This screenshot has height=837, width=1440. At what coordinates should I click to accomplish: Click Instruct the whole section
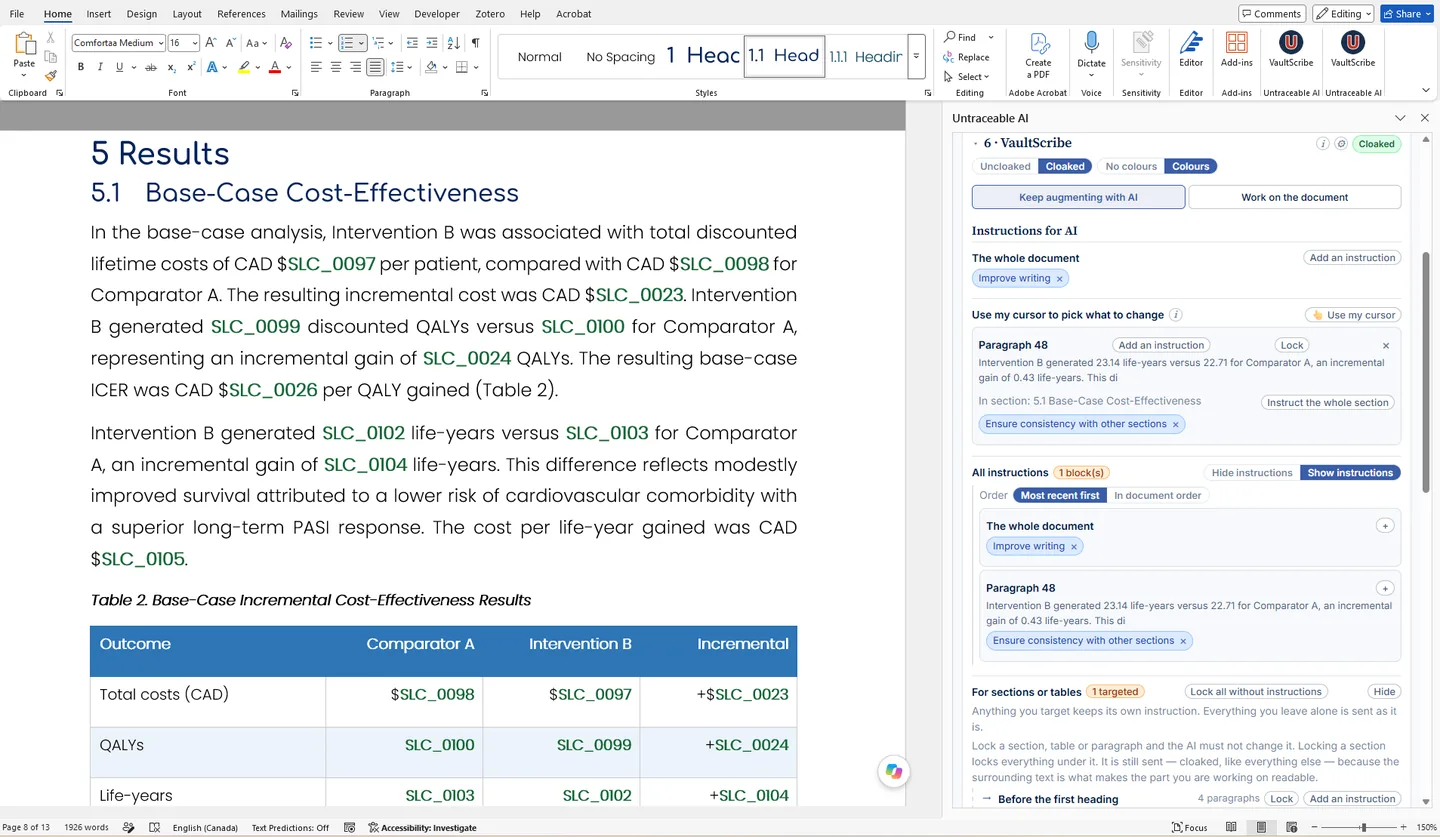[1327, 402]
